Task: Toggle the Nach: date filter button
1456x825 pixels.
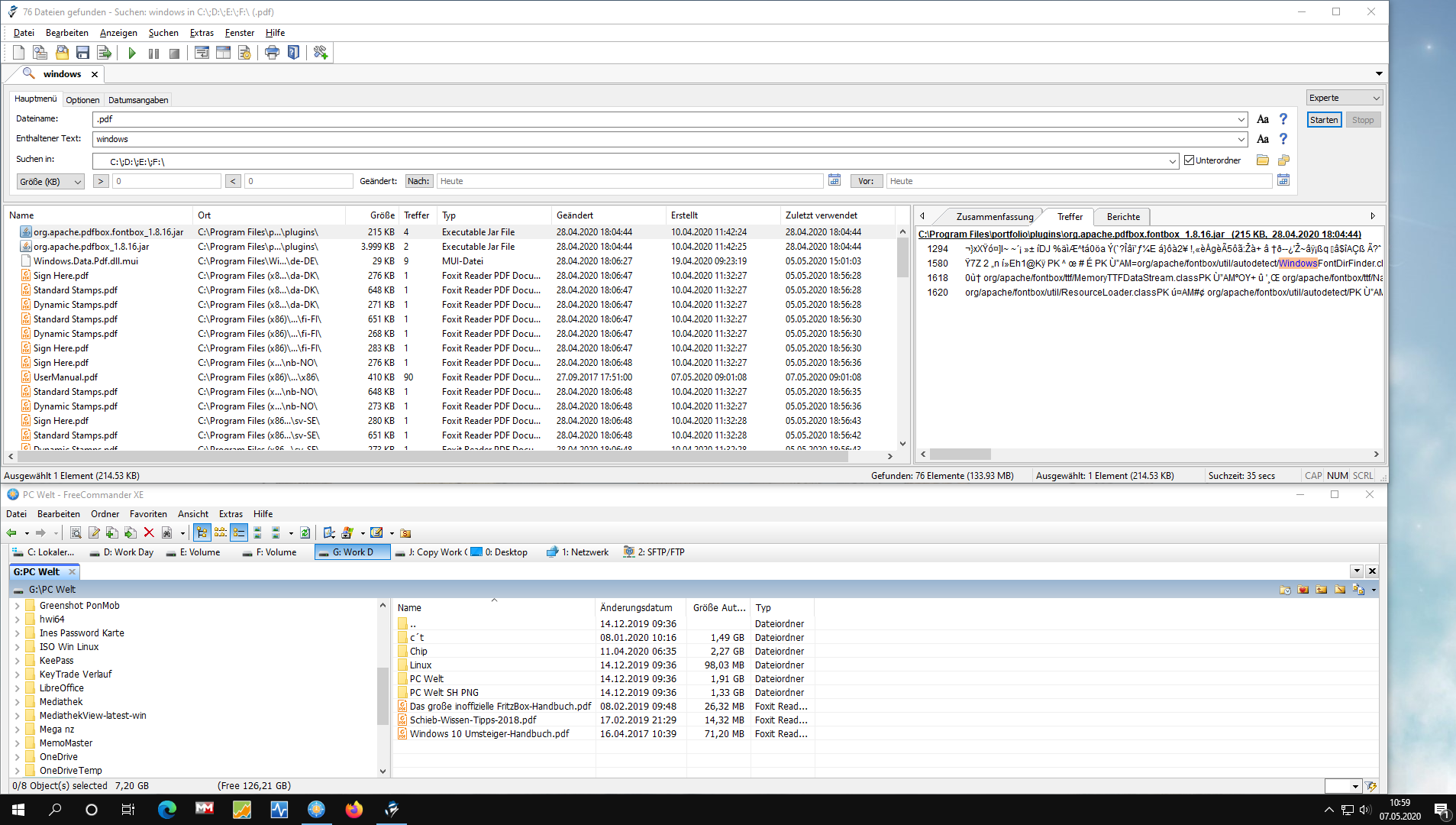Action: tap(418, 181)
